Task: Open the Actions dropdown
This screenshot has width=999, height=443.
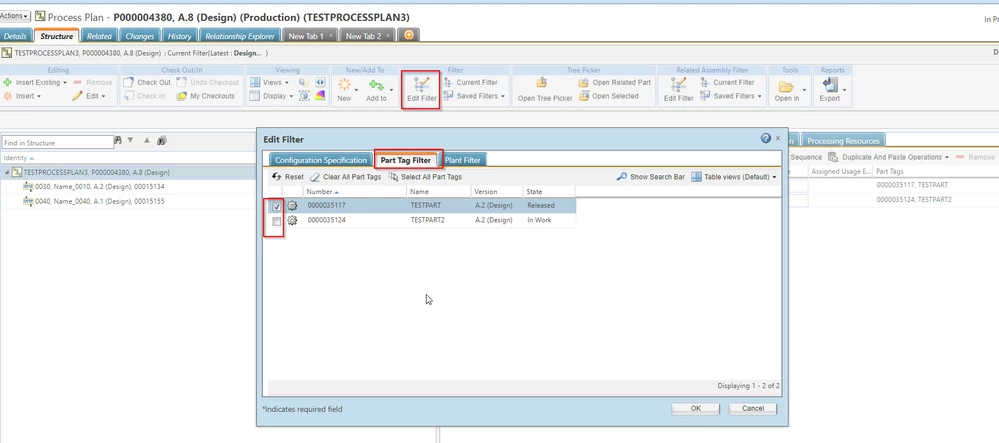Action: (14, 16)
